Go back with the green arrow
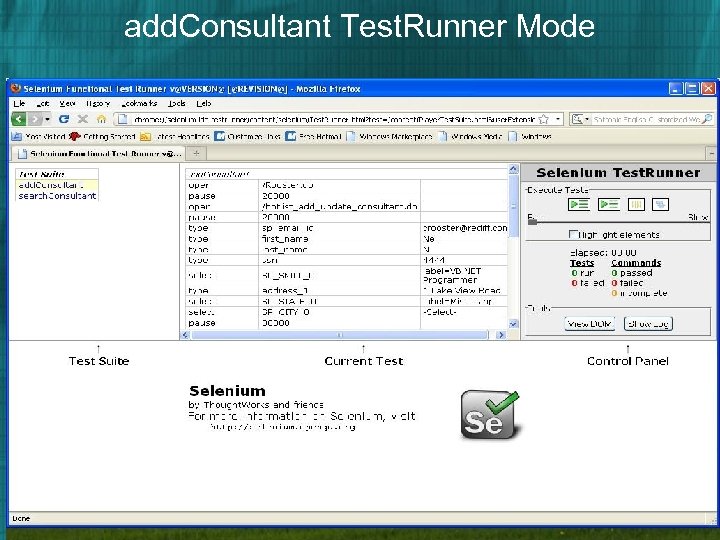The height and width of the screenshot is (540, 720). [18, 119]
